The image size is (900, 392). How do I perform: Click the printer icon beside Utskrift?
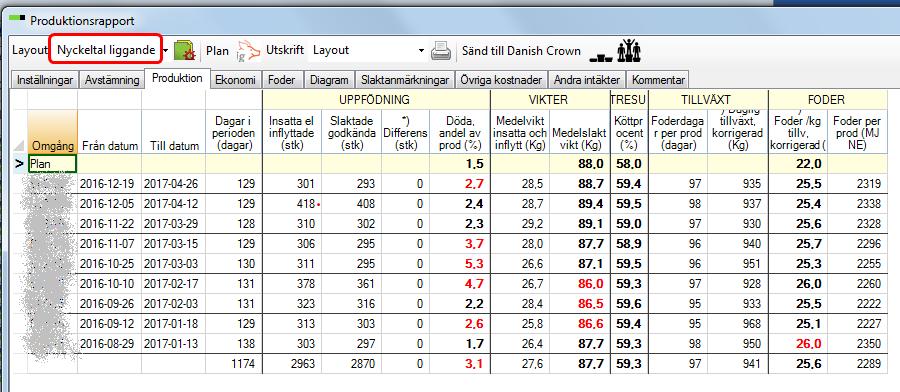pyautogui.click(x=441, y=51)
